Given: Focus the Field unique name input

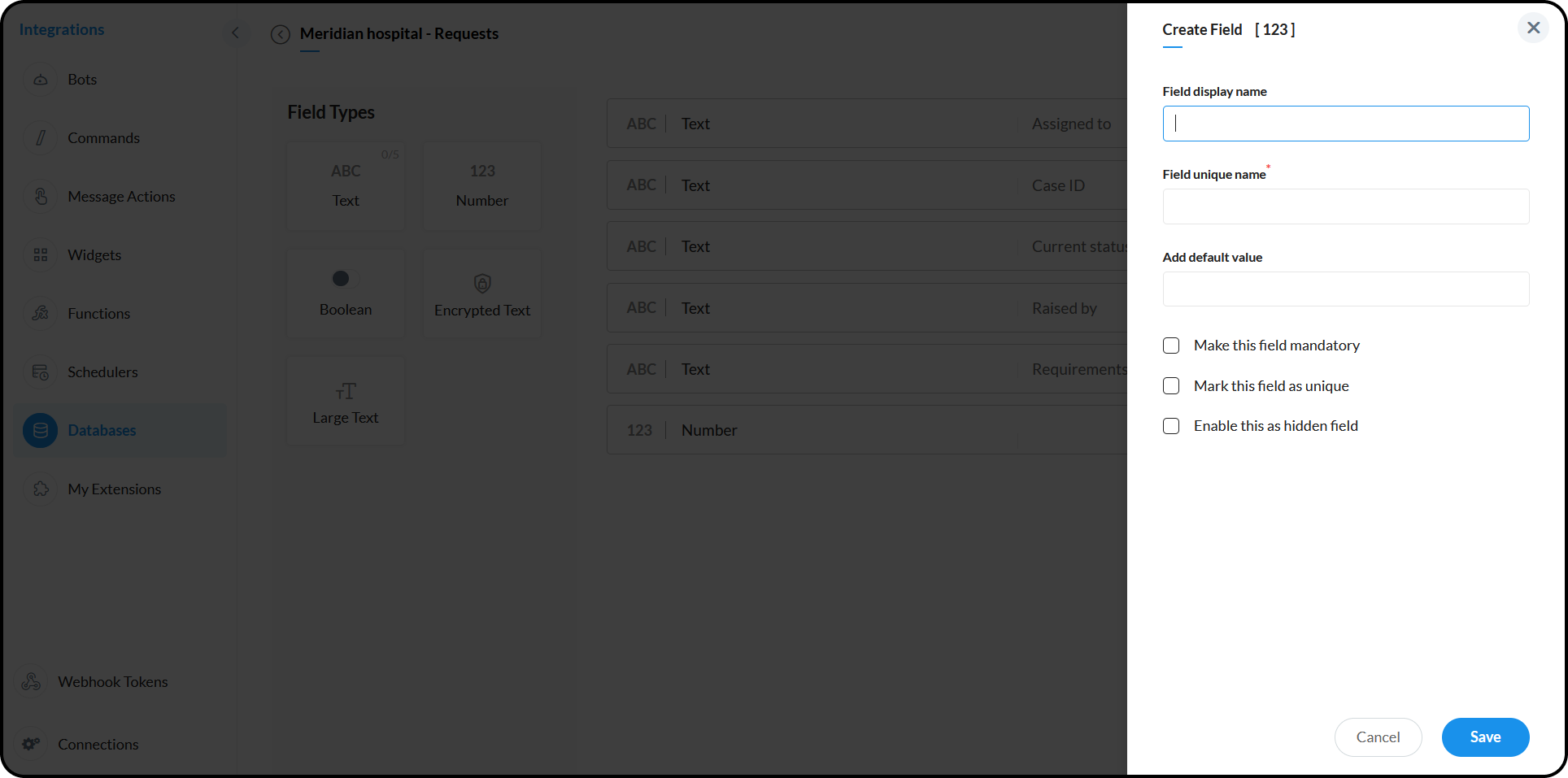Looking at the screenshot, I should 1346,206.
